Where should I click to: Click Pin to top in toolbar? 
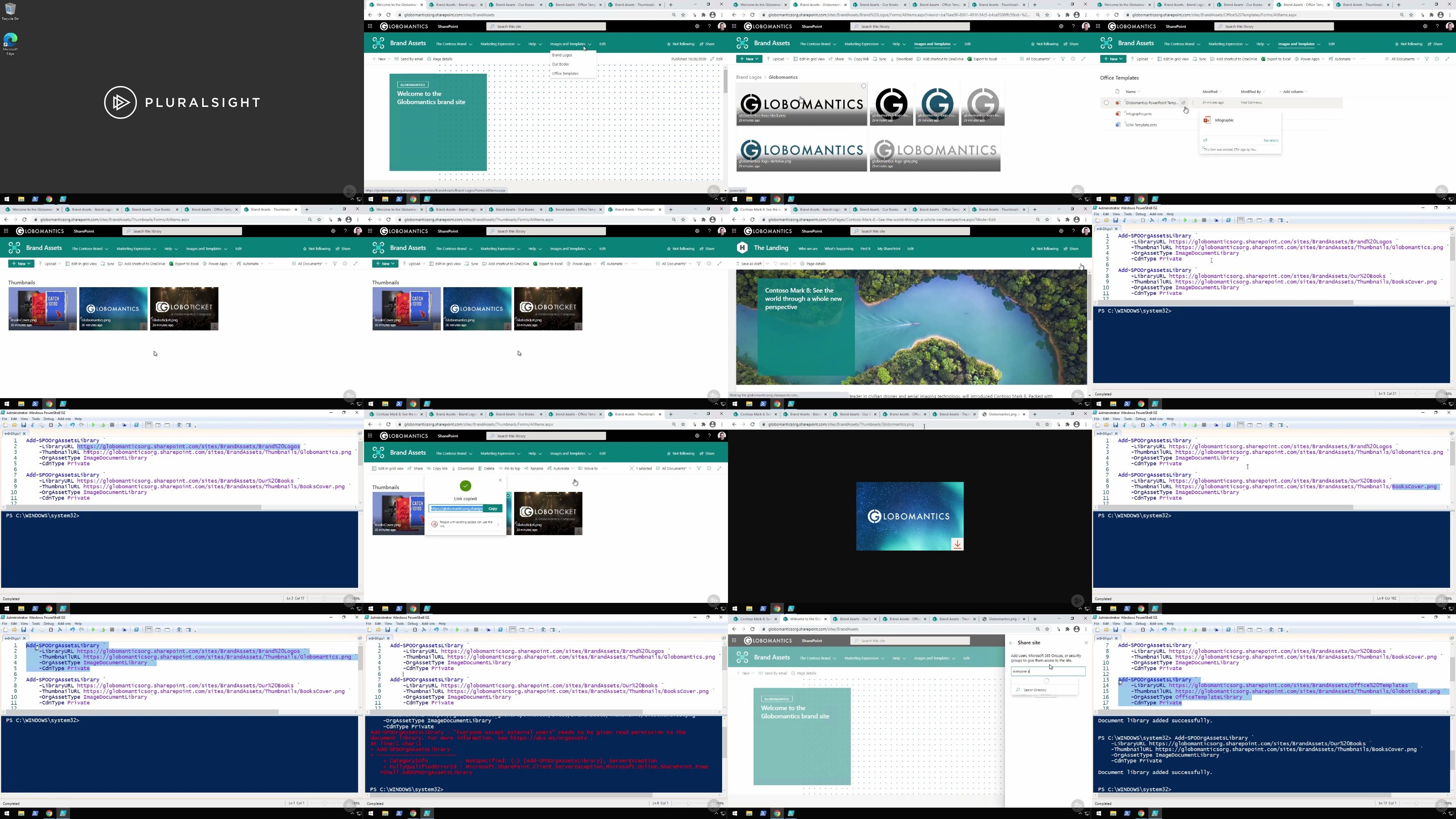click(x=509, y=469)
